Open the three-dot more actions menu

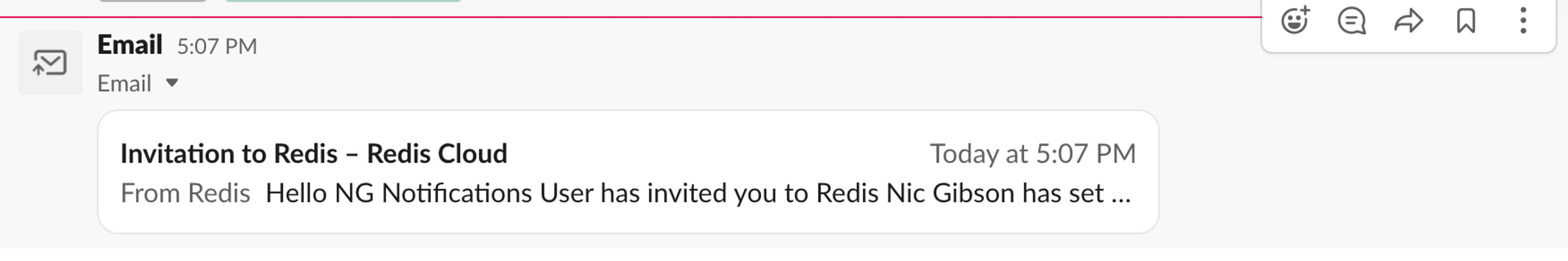(x=1523, y=21)
